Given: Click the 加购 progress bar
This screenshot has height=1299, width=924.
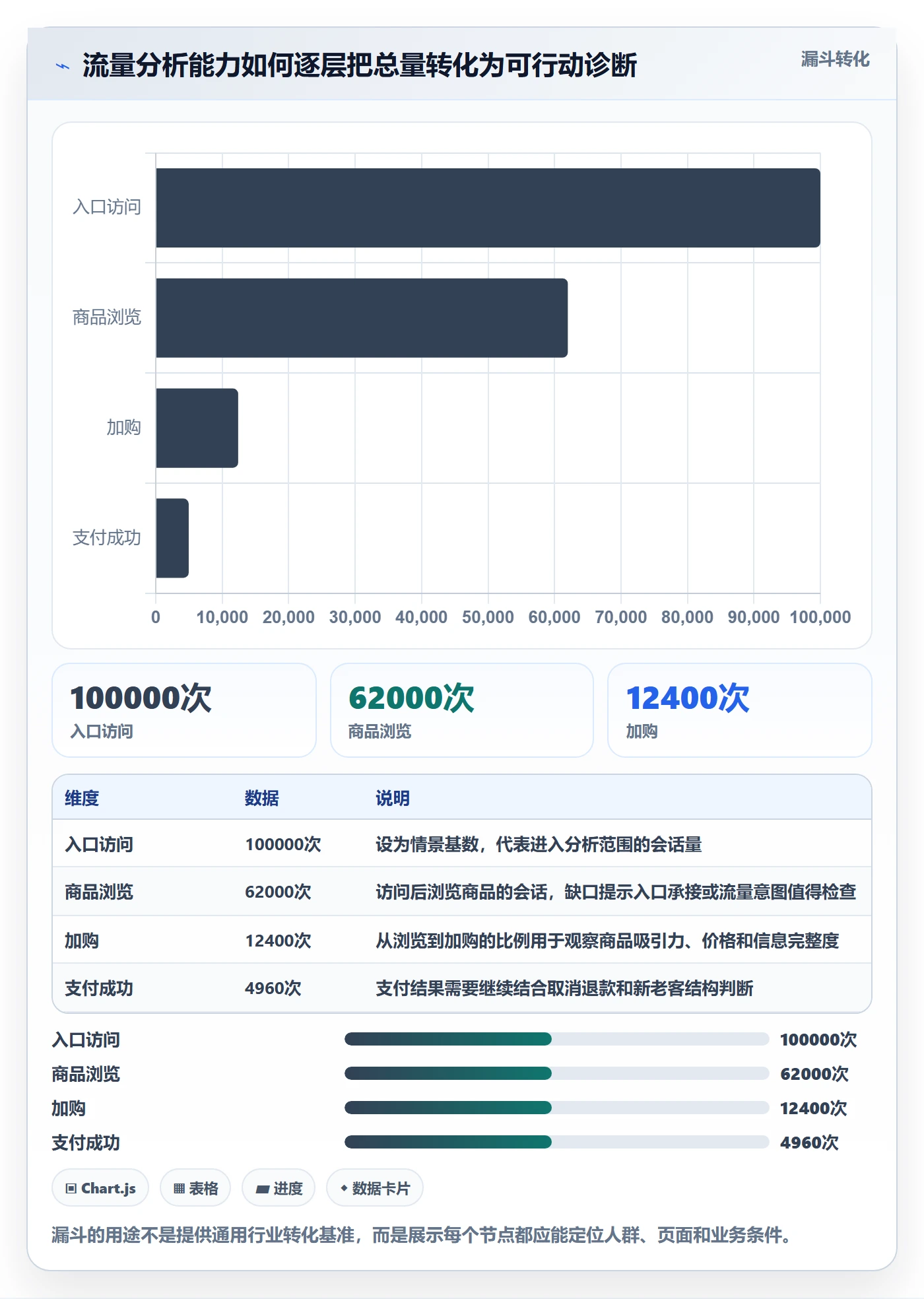Looking at the screenshot, I should [556, 1108].
